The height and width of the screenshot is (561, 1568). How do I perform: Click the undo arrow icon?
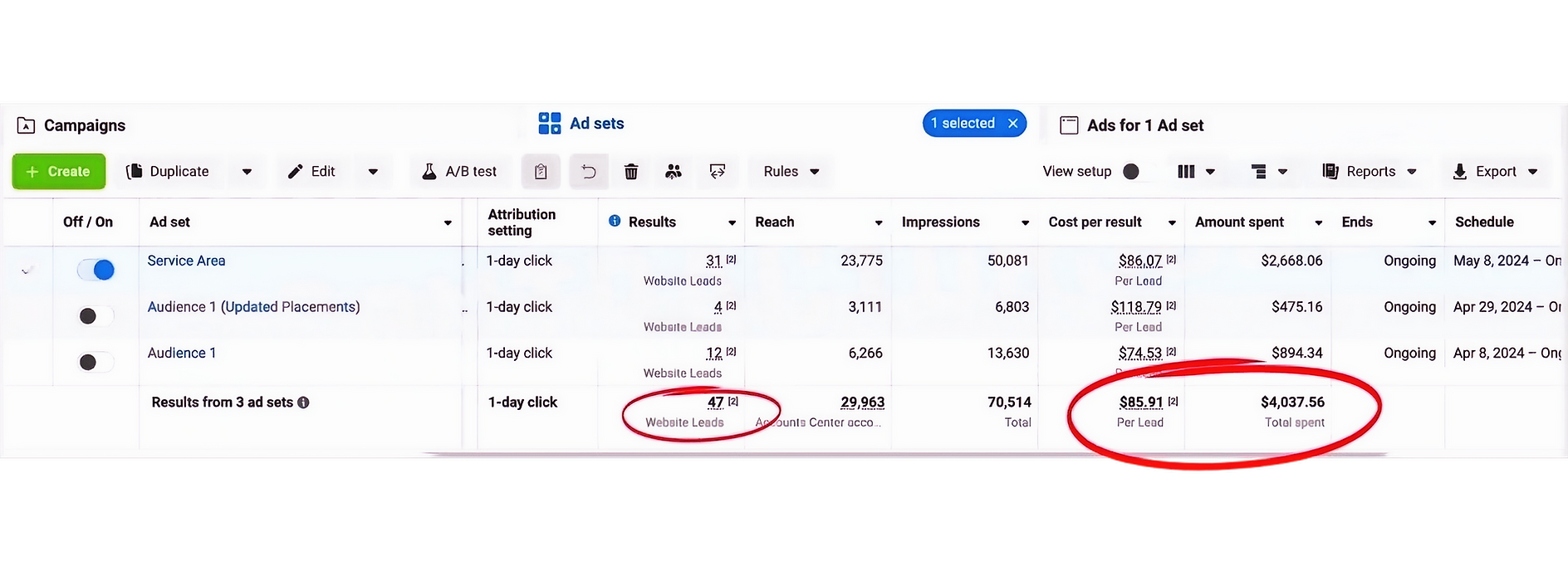588,172
